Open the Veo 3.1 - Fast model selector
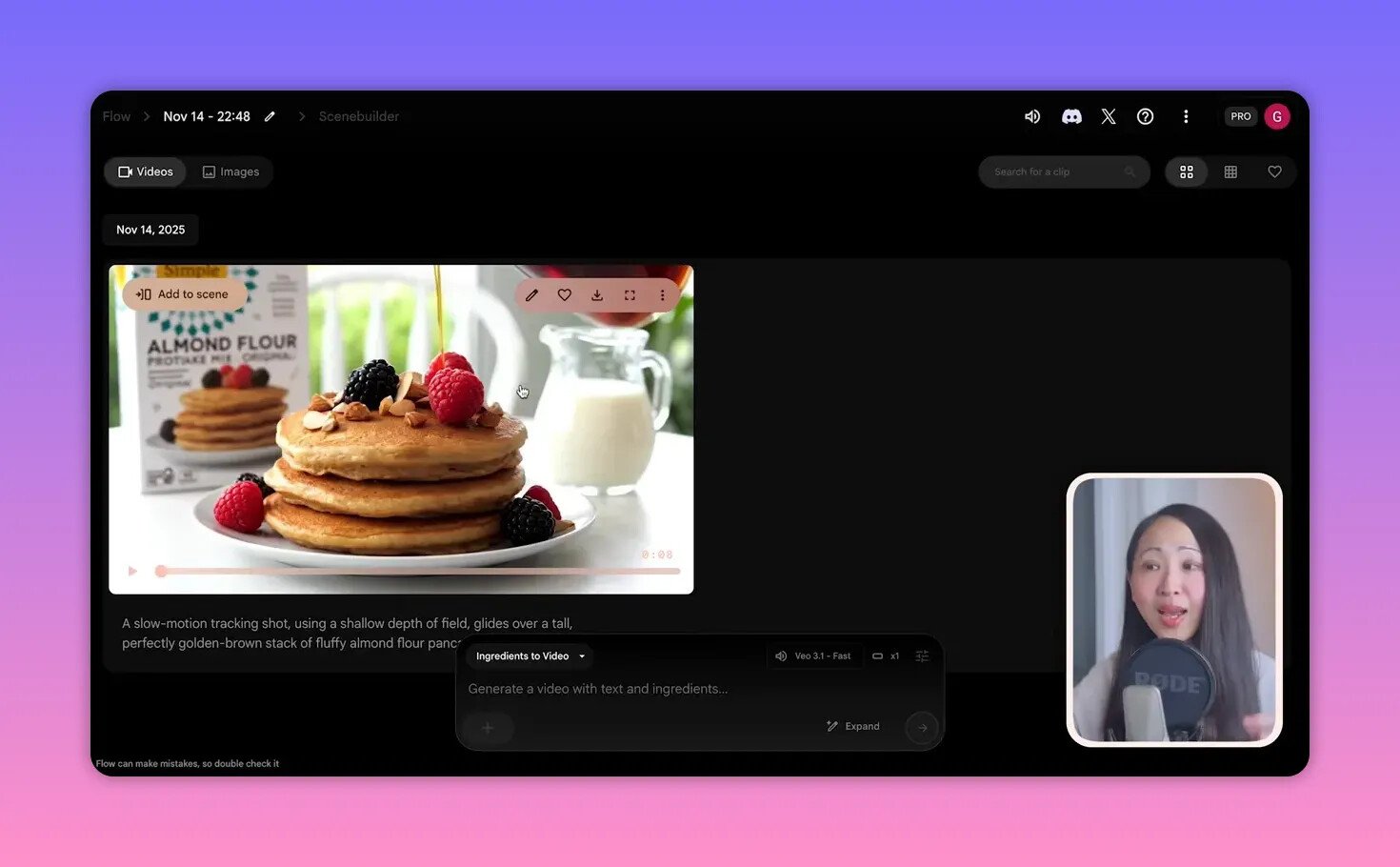The image size is (1400, 867). pos(814,655)
